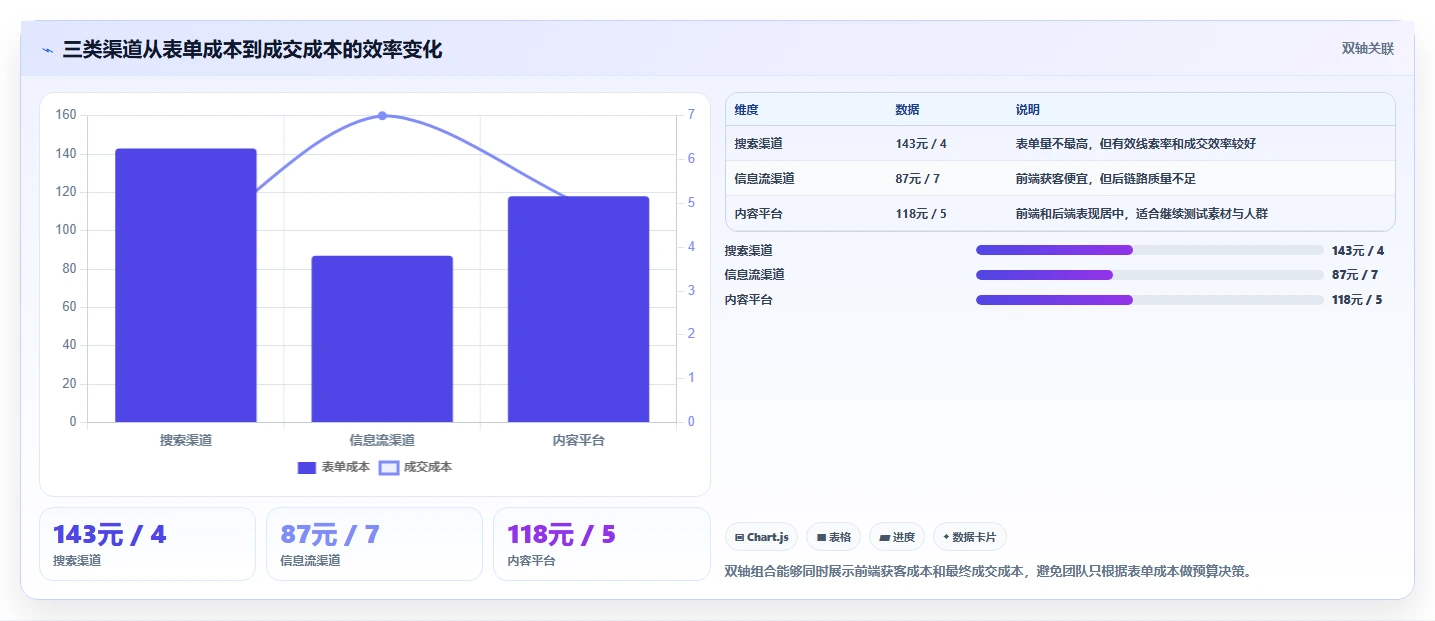
Task: Click 143元 / 4 value beside progress bar
Action: coord(1358,251)
